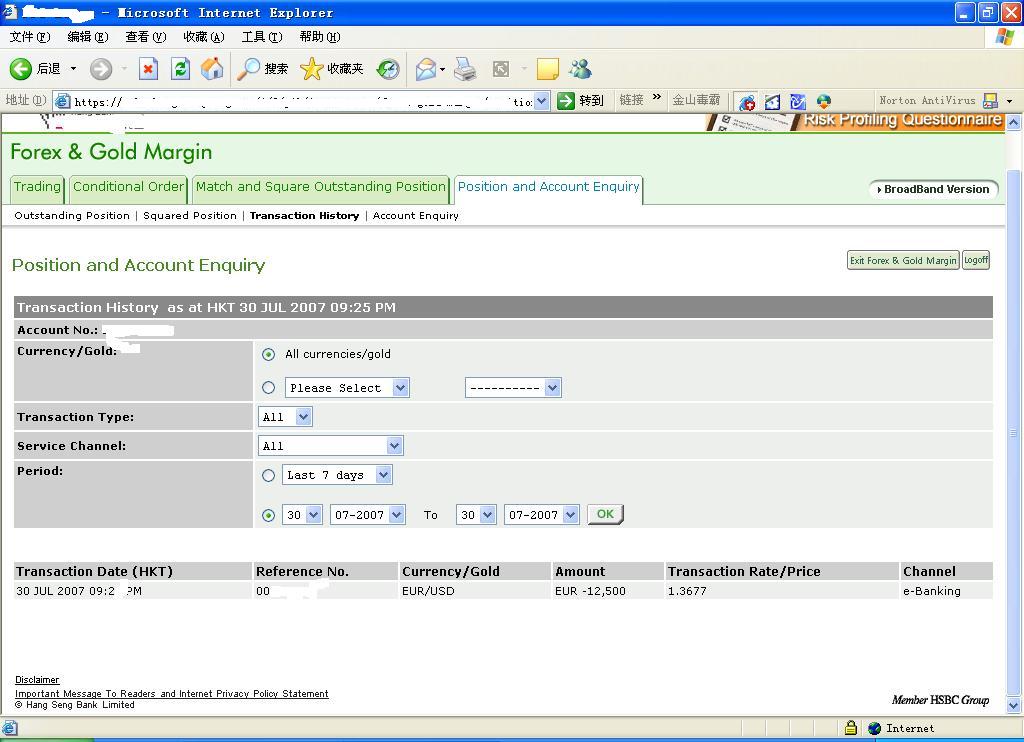
Task: Click the green Go arrow button
Action: point(566,101)
